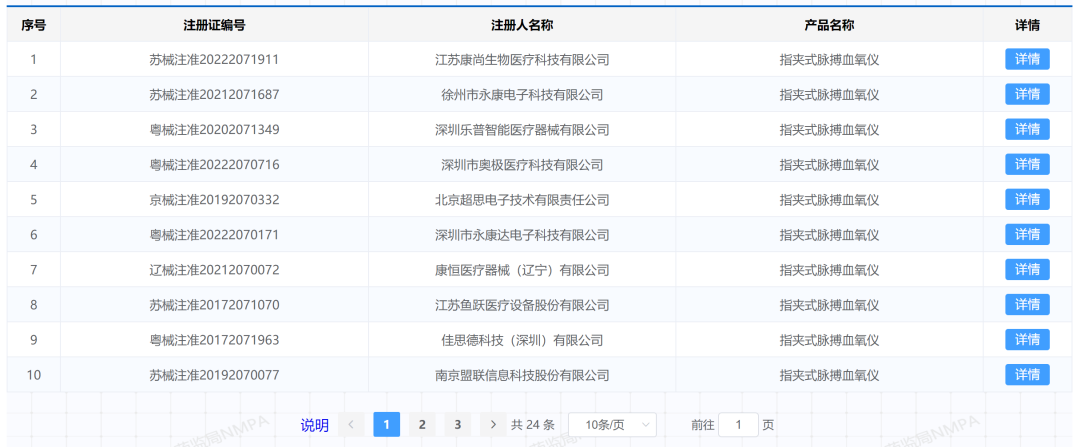Select registration number 苏械注准20222071911
The height and width of the screenshot is (447, 1080).
pos(214,60)
